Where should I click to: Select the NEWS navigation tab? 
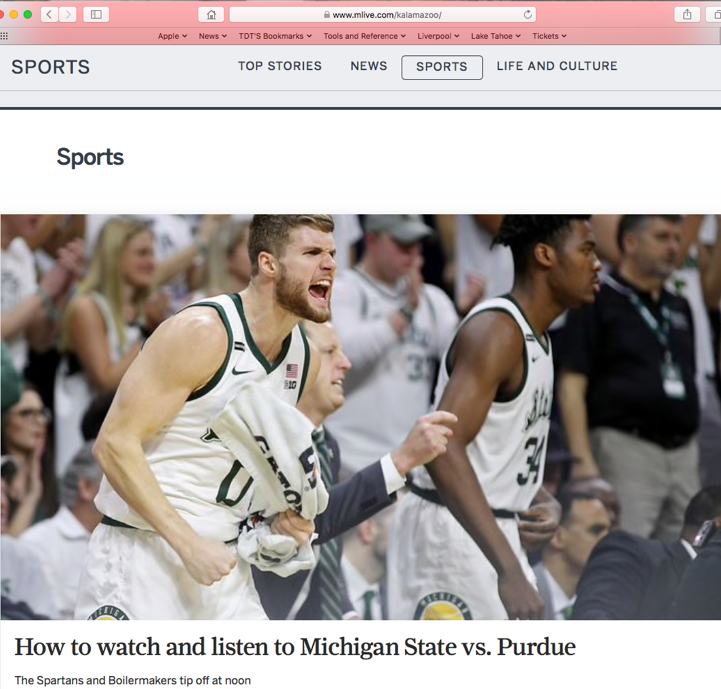coord(369,66)
